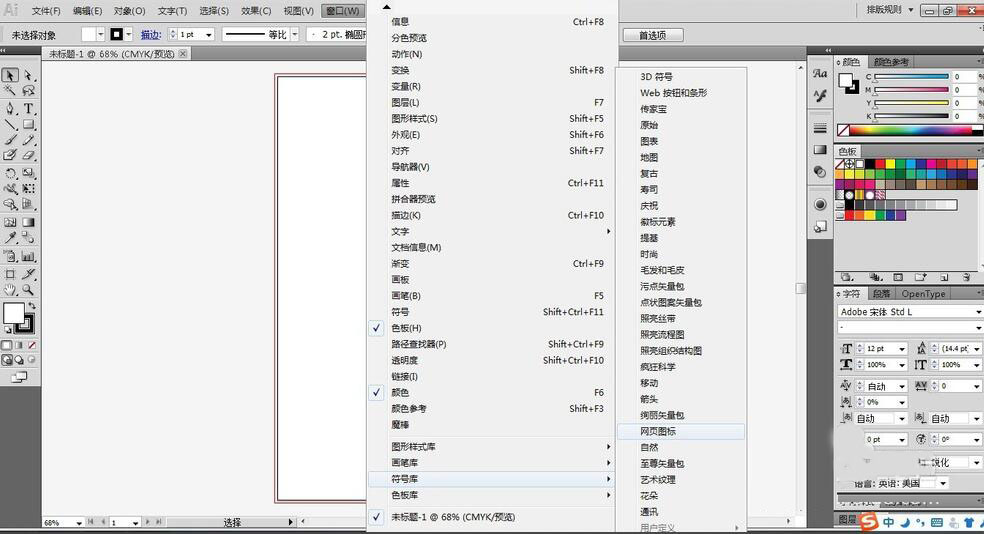Viewport: 984px width, 534px height.
Task: Expand the 画笔库 submenu
Action: pyautogui.click(x=489, y=462)
